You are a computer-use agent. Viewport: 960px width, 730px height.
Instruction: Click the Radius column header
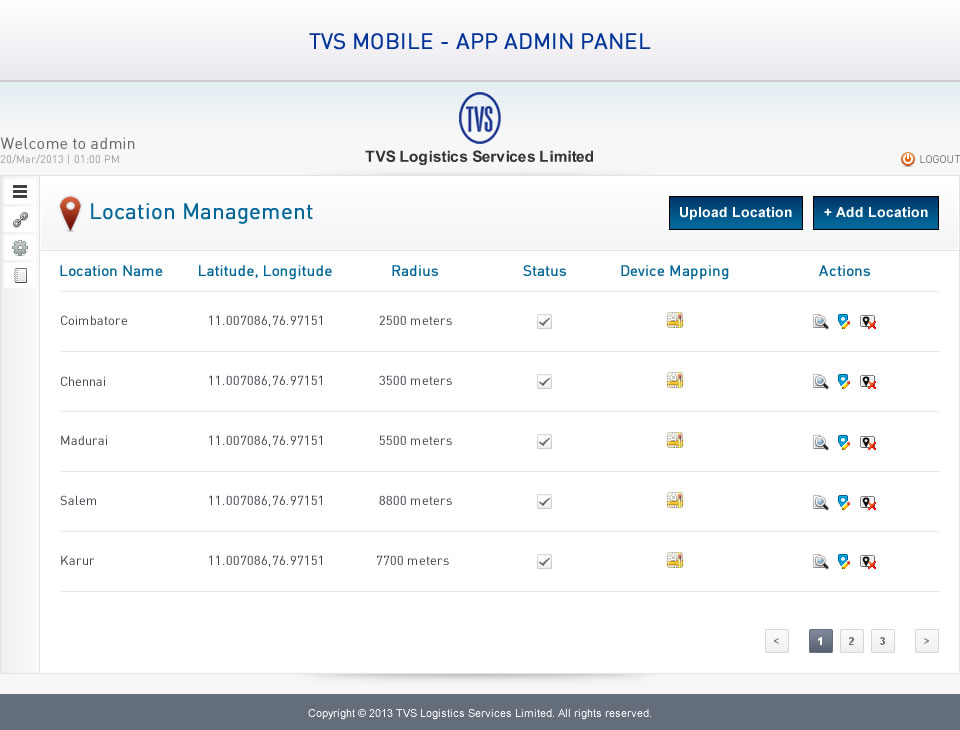(415, 271)
